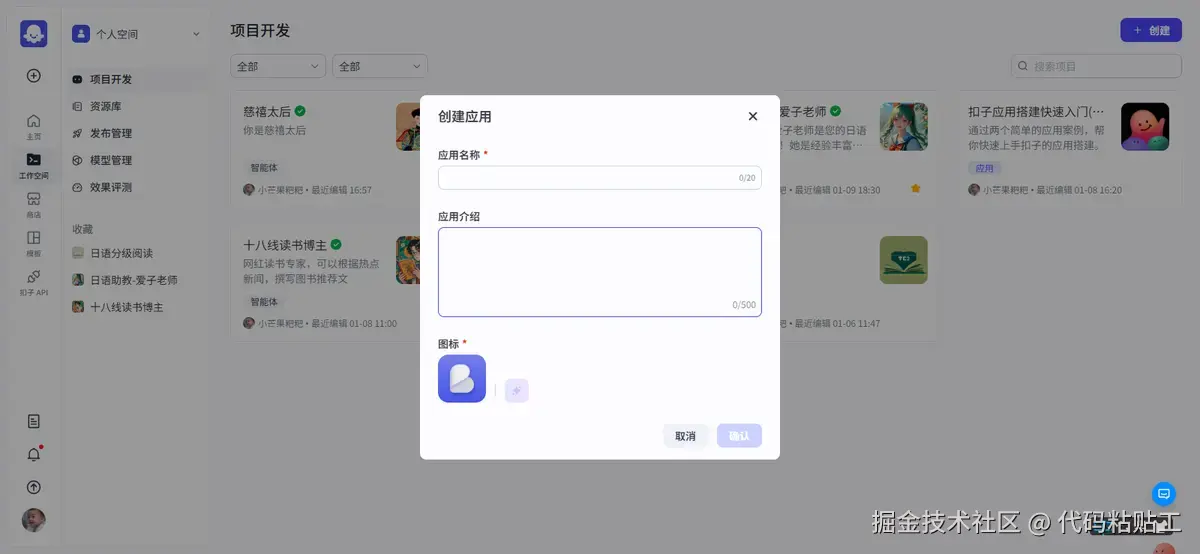The image size is (1200, 554).
Task: Open the first 全部 filter dropdown
Action: click(x=278, y=66)
